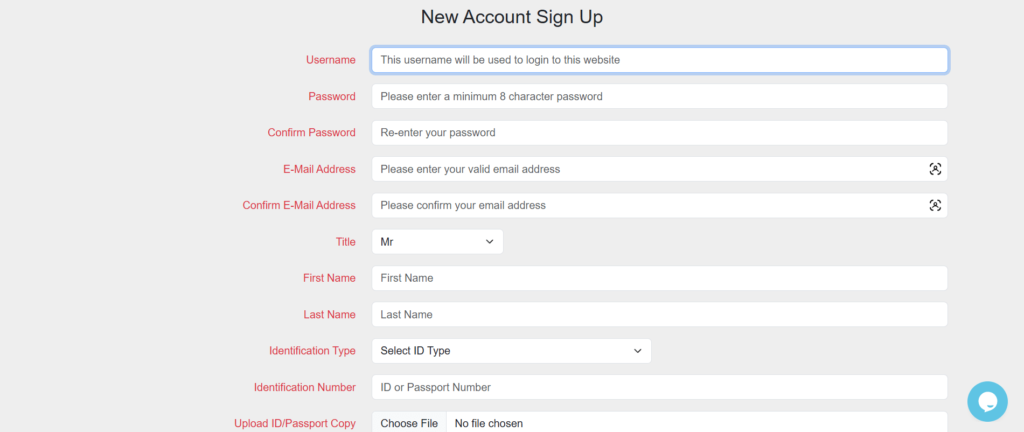Open the chat support bubble icon

(x=987, y=401)
